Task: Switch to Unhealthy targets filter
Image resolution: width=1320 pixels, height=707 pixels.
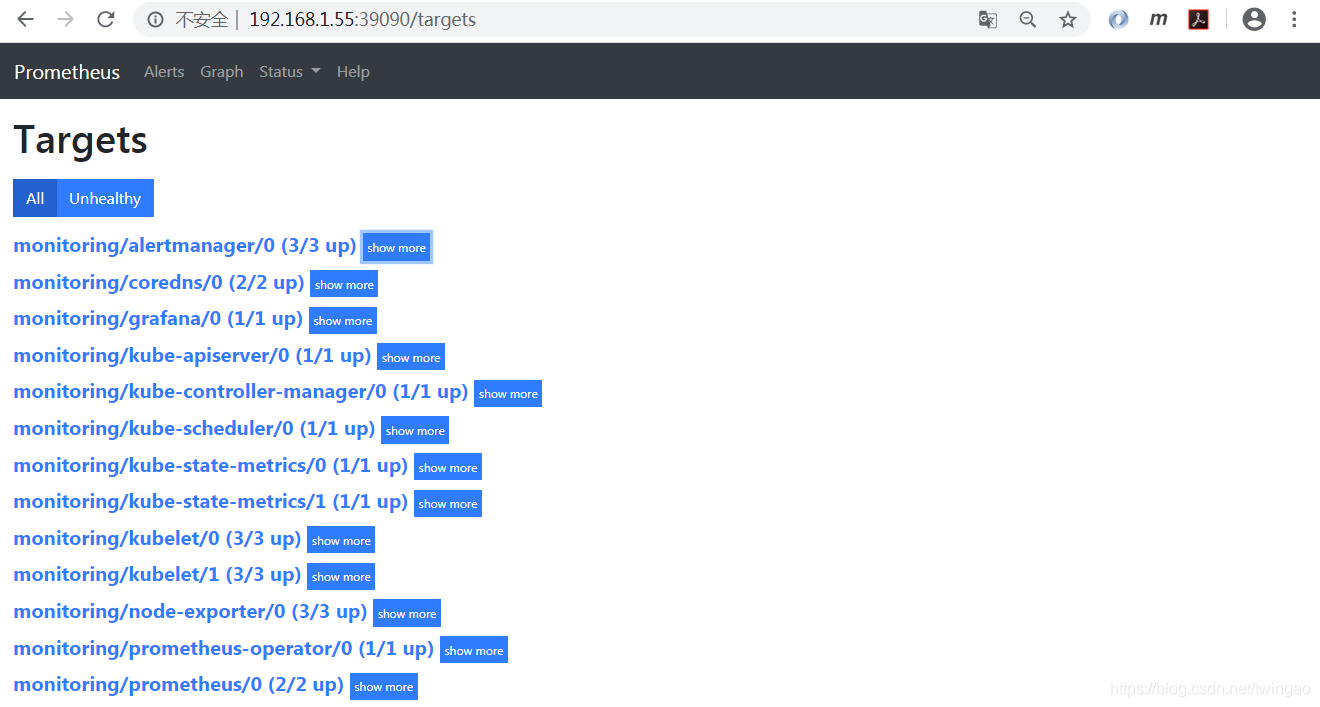Action: [105, 198]
